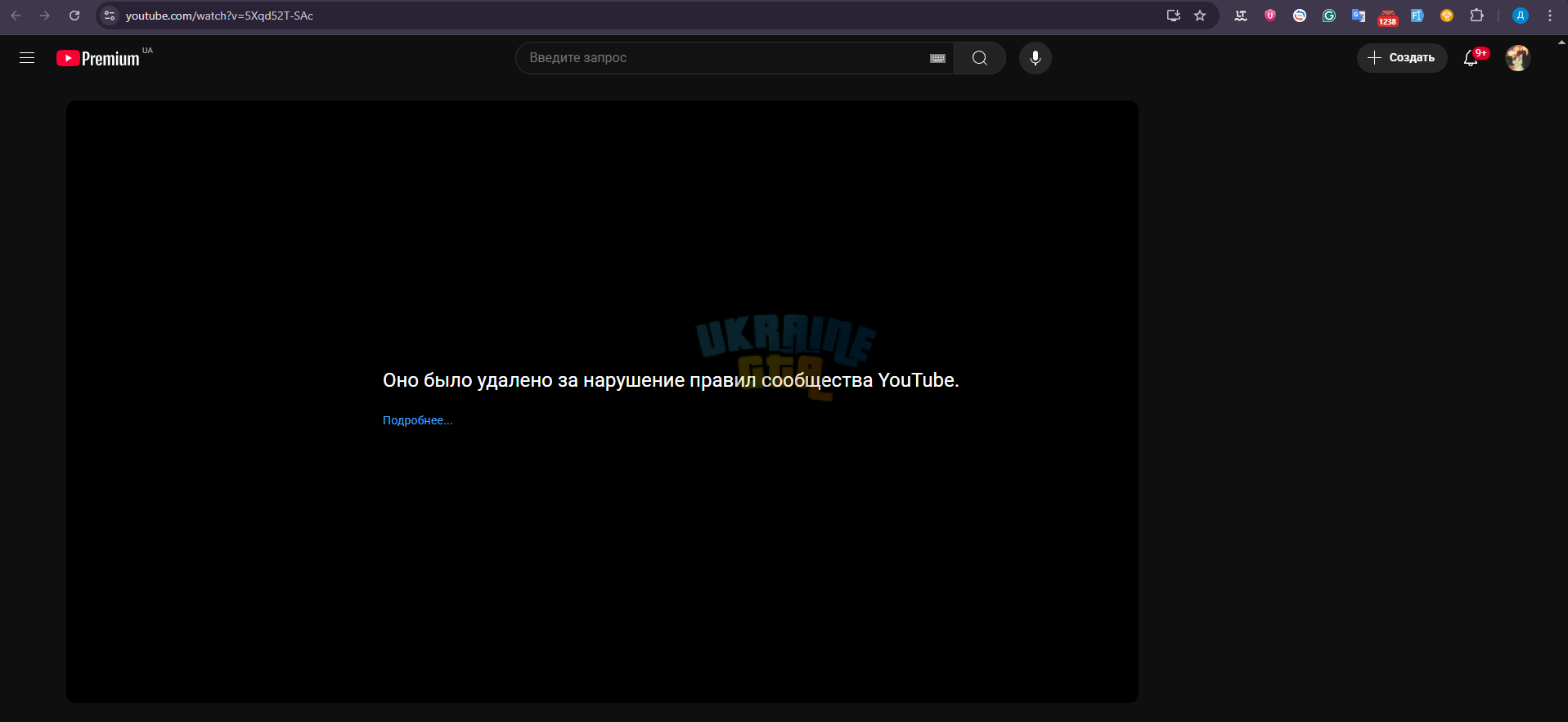Start voice search with microphone

click(x=1035, y=58)
